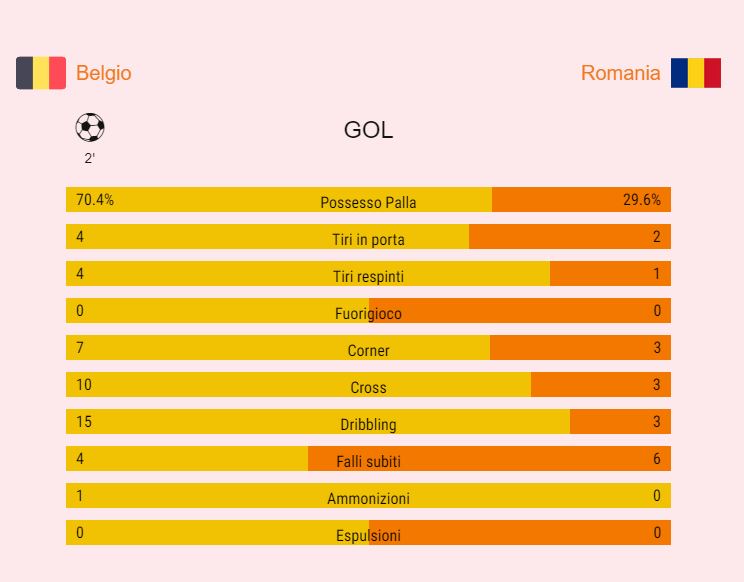
Task: Click the GOL heading
Action: pos(368,130)
